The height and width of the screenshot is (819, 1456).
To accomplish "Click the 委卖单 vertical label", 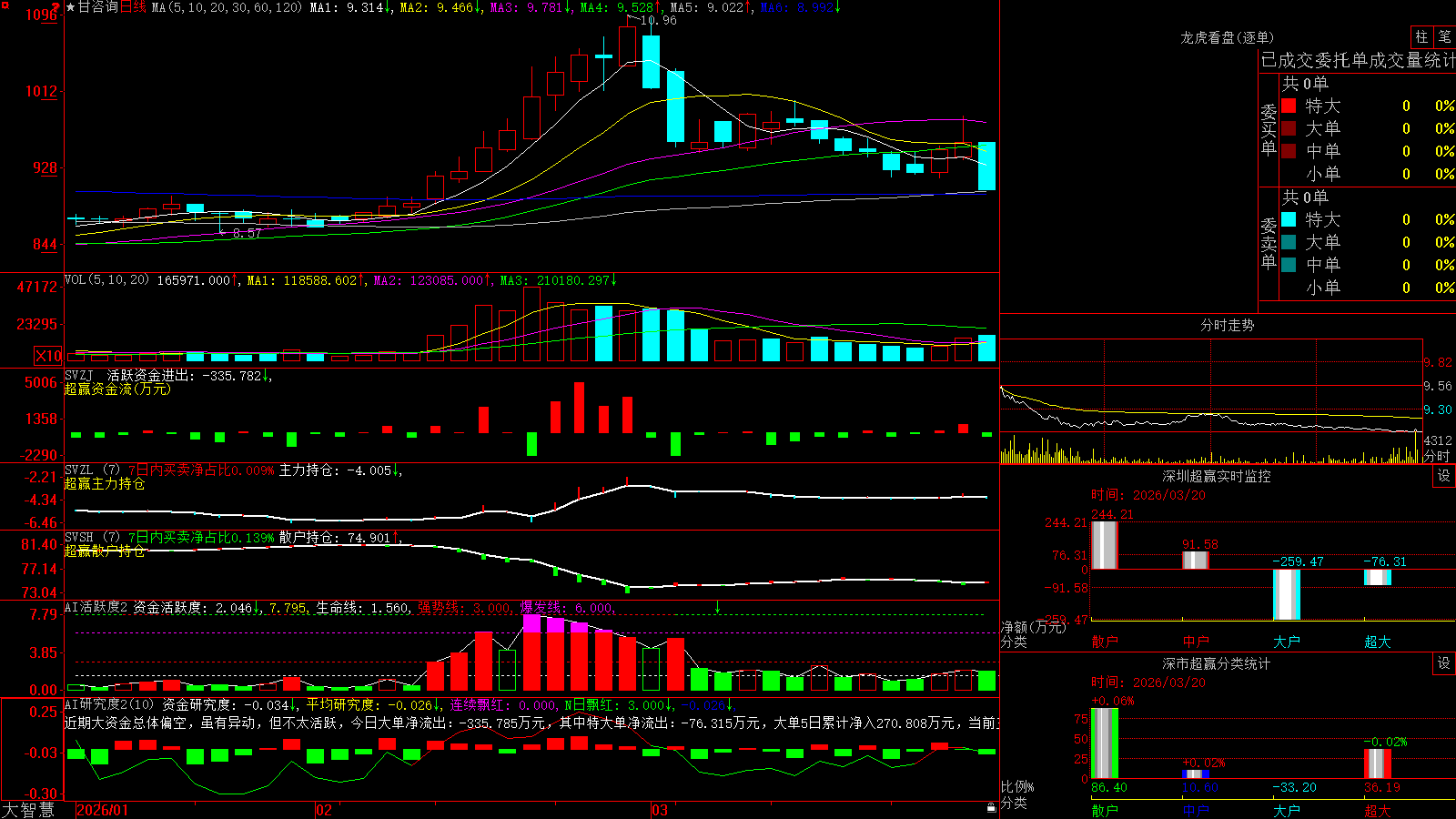I will (x=1269, y=243).
